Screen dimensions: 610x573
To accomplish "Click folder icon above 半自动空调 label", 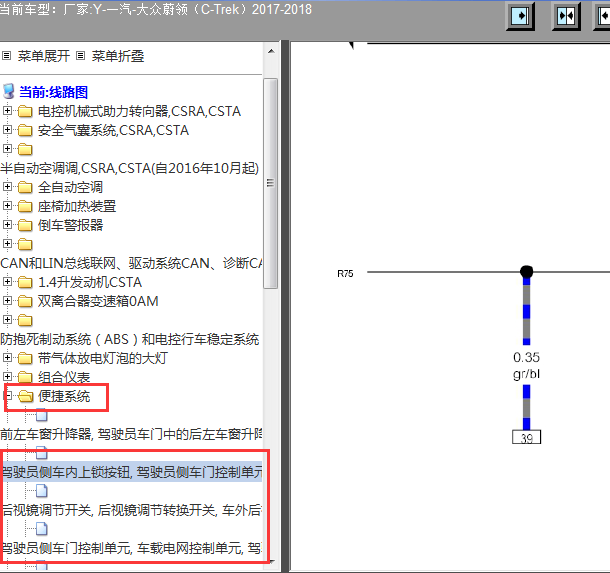I will [25, 149].
